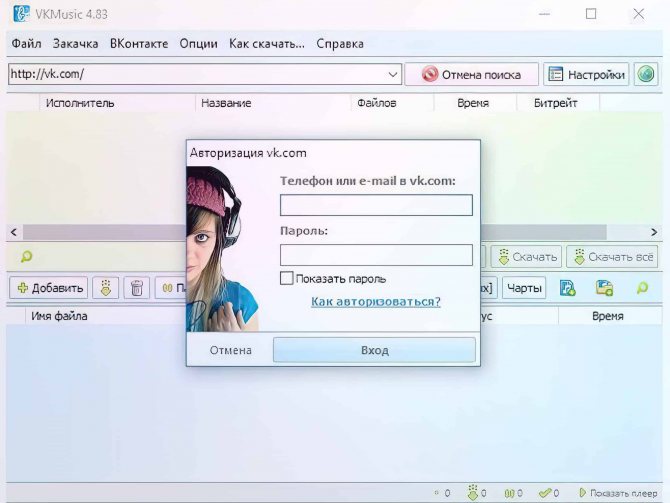
Task: Click the Скачать всё button
Action: click(x=612, y=256)
